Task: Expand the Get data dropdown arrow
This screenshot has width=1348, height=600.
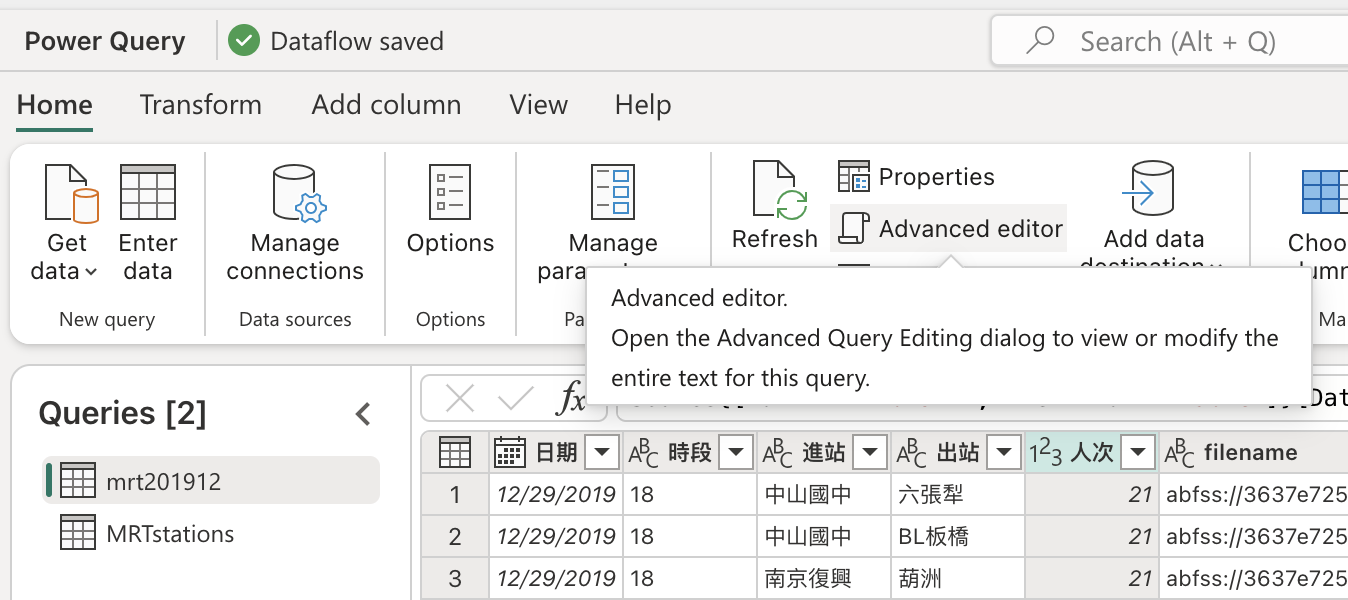Action: (91, 272)
